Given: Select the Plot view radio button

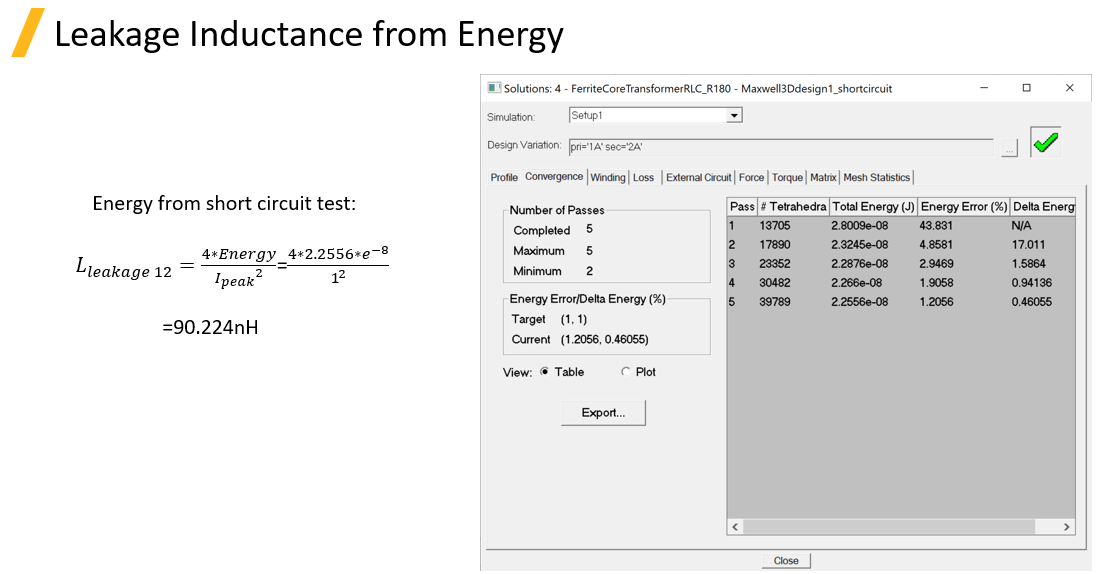Looking at the screenshot, I should tap(626, 372).
